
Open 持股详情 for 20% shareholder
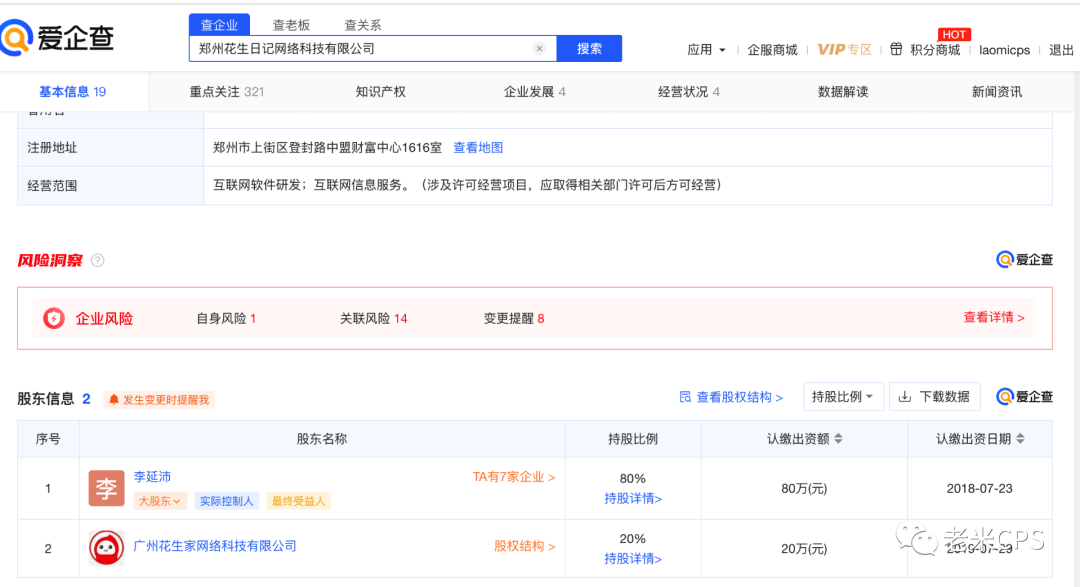(632, 559)
